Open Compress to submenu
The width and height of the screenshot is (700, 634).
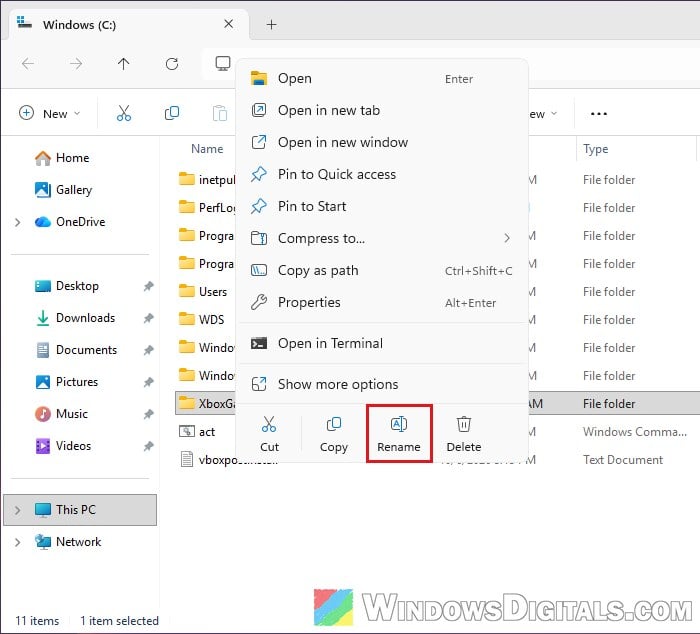click(382, 238)
